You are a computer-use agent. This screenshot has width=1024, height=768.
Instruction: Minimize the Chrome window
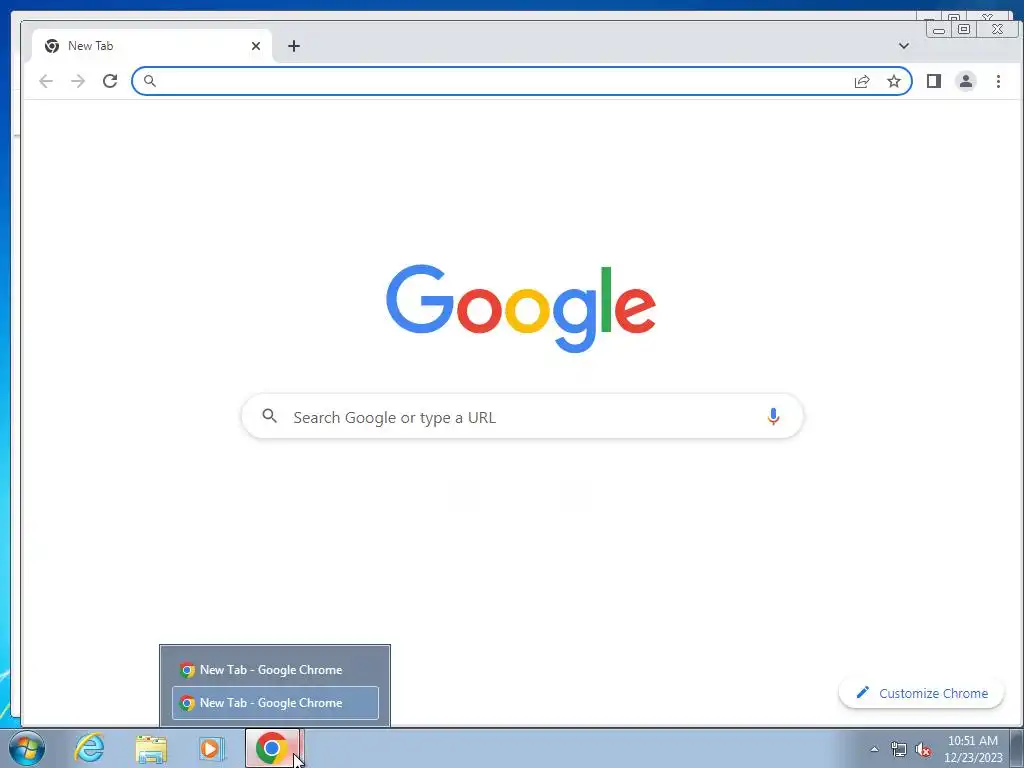(939, 29)
